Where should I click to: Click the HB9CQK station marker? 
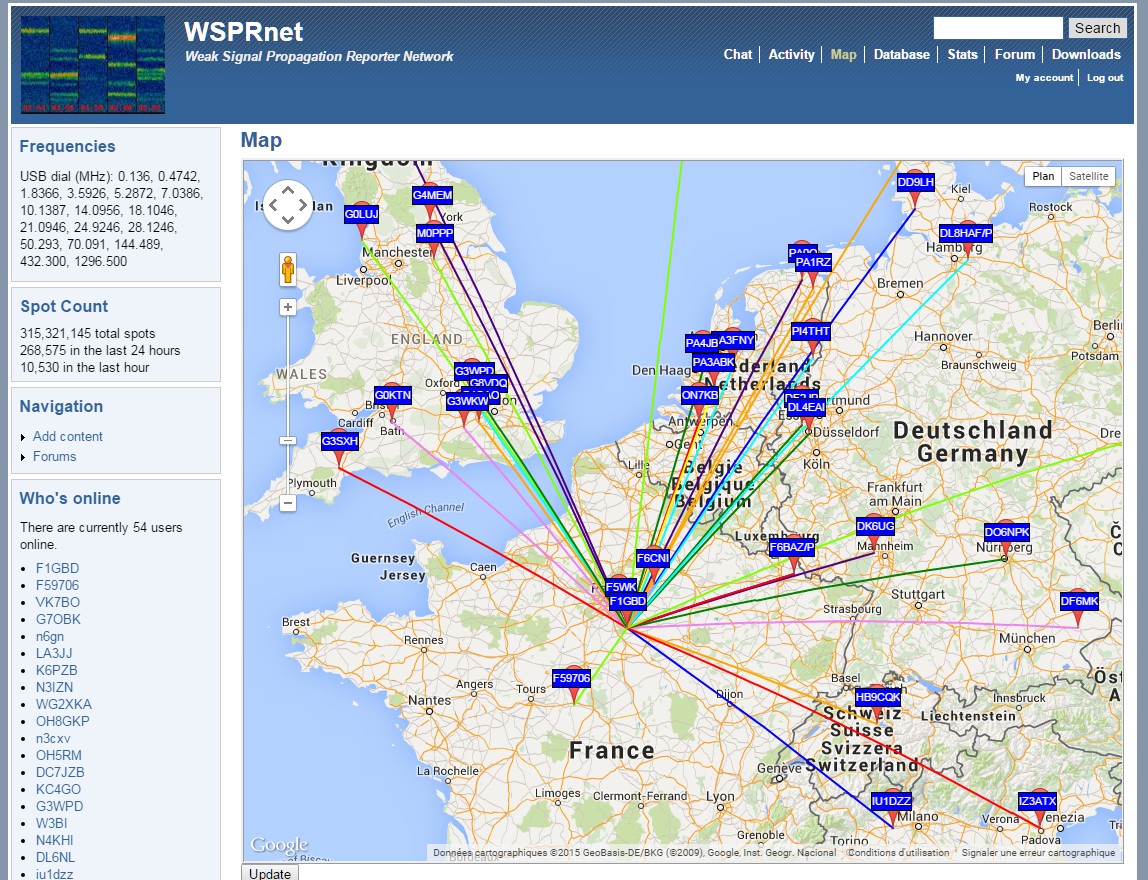click(x=878, y=697)
